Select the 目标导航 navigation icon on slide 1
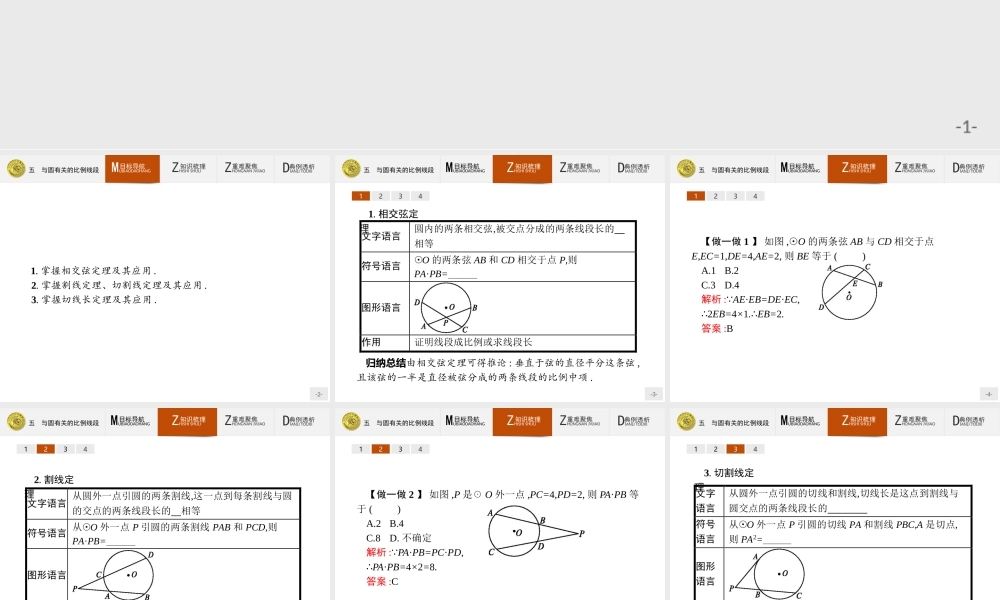Image resolution: width=1000 pixels, height=600 pixels. pos(132,168)
